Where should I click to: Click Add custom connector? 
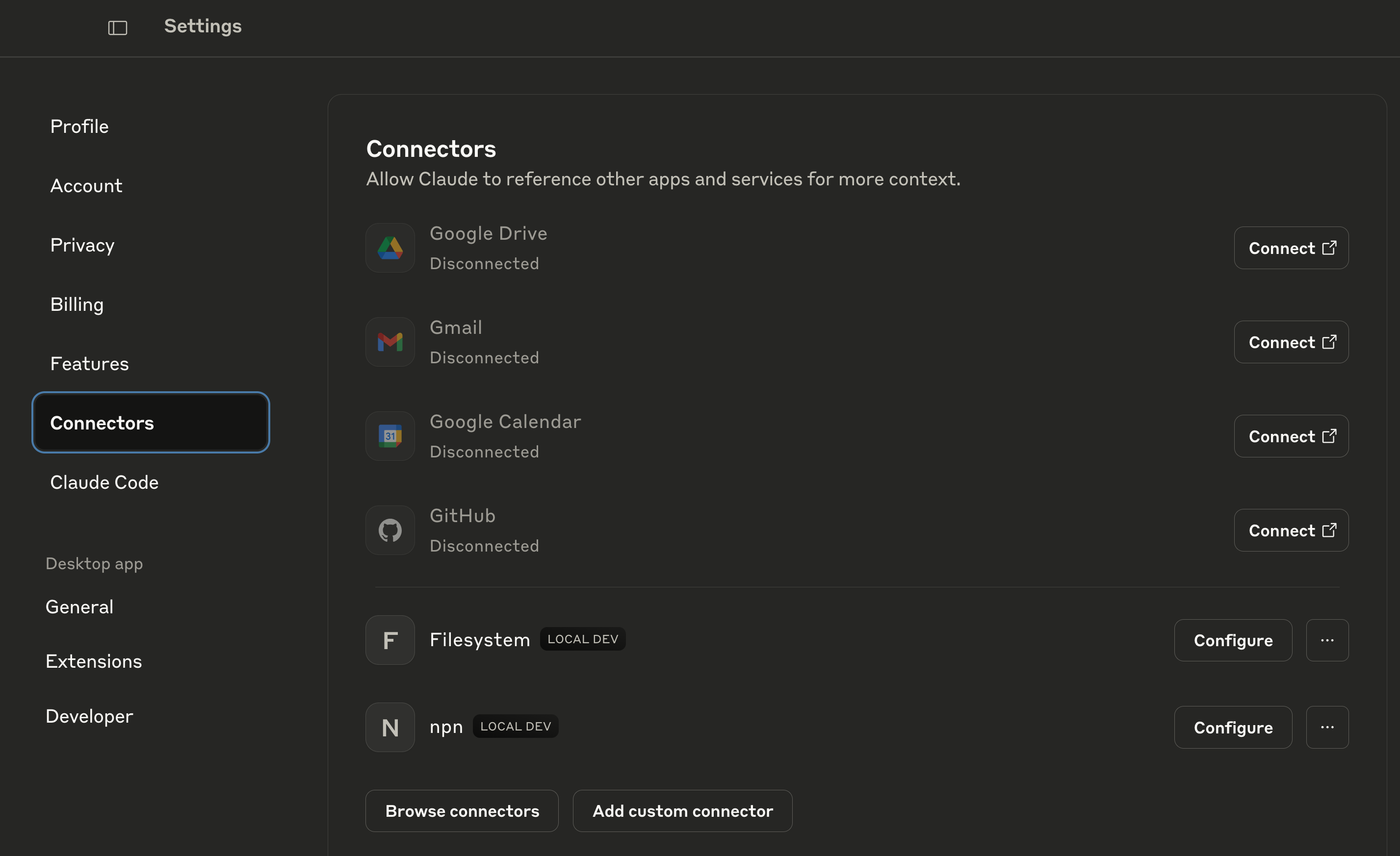pyautogui.click(x=682, y=810)
